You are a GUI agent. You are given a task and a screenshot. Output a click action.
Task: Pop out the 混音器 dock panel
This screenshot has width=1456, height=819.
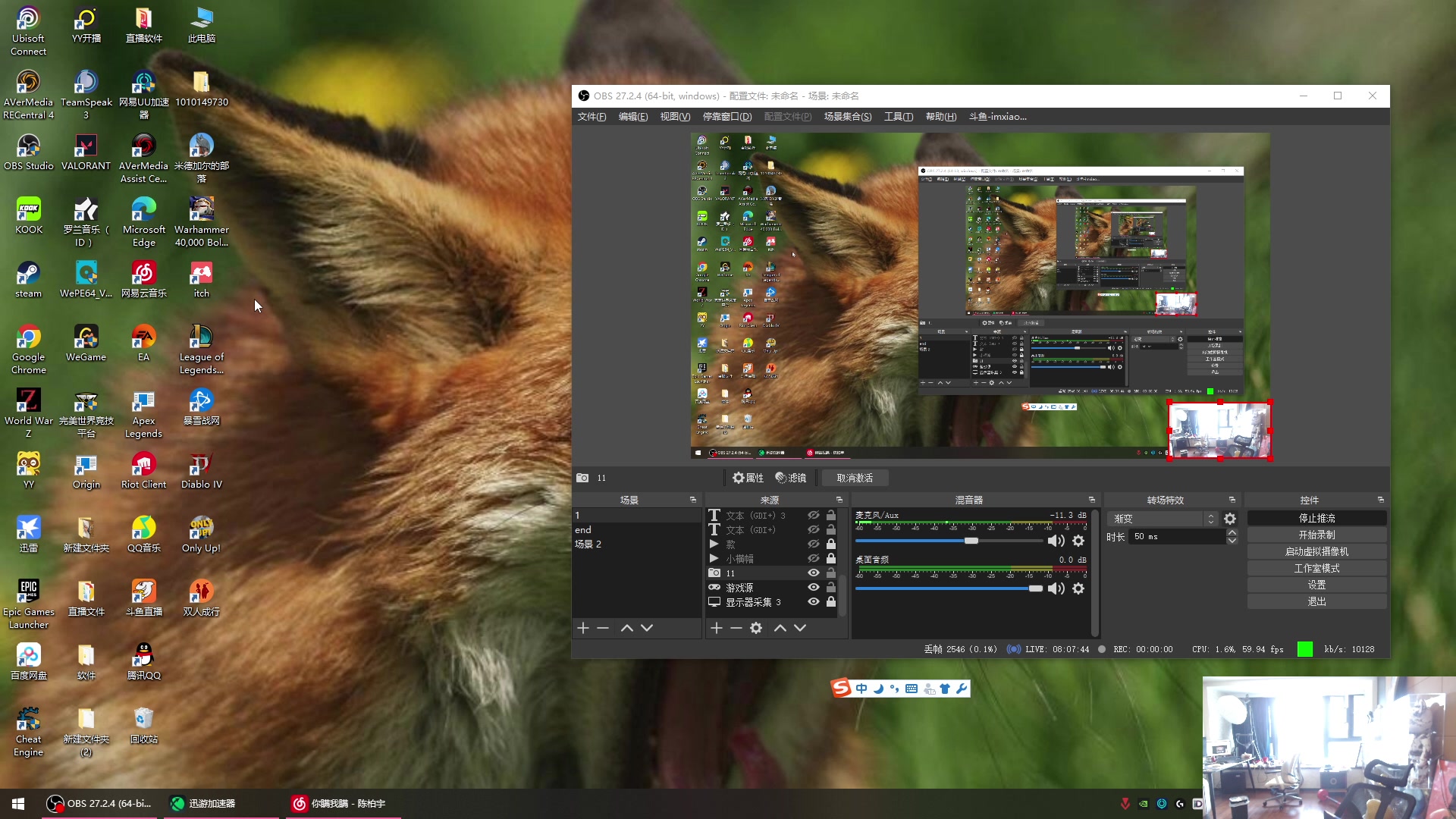pyautogui.click(x=1092, y=500)
